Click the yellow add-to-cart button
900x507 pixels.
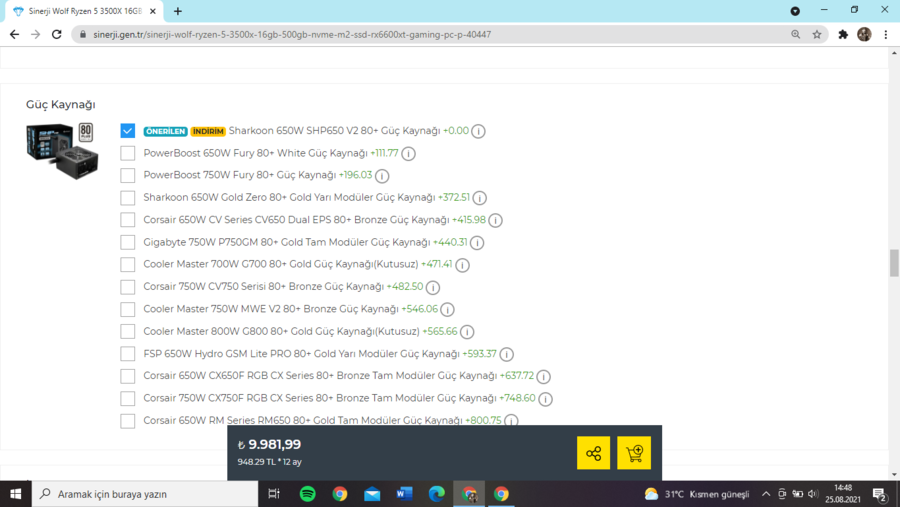tap(634, 453)
